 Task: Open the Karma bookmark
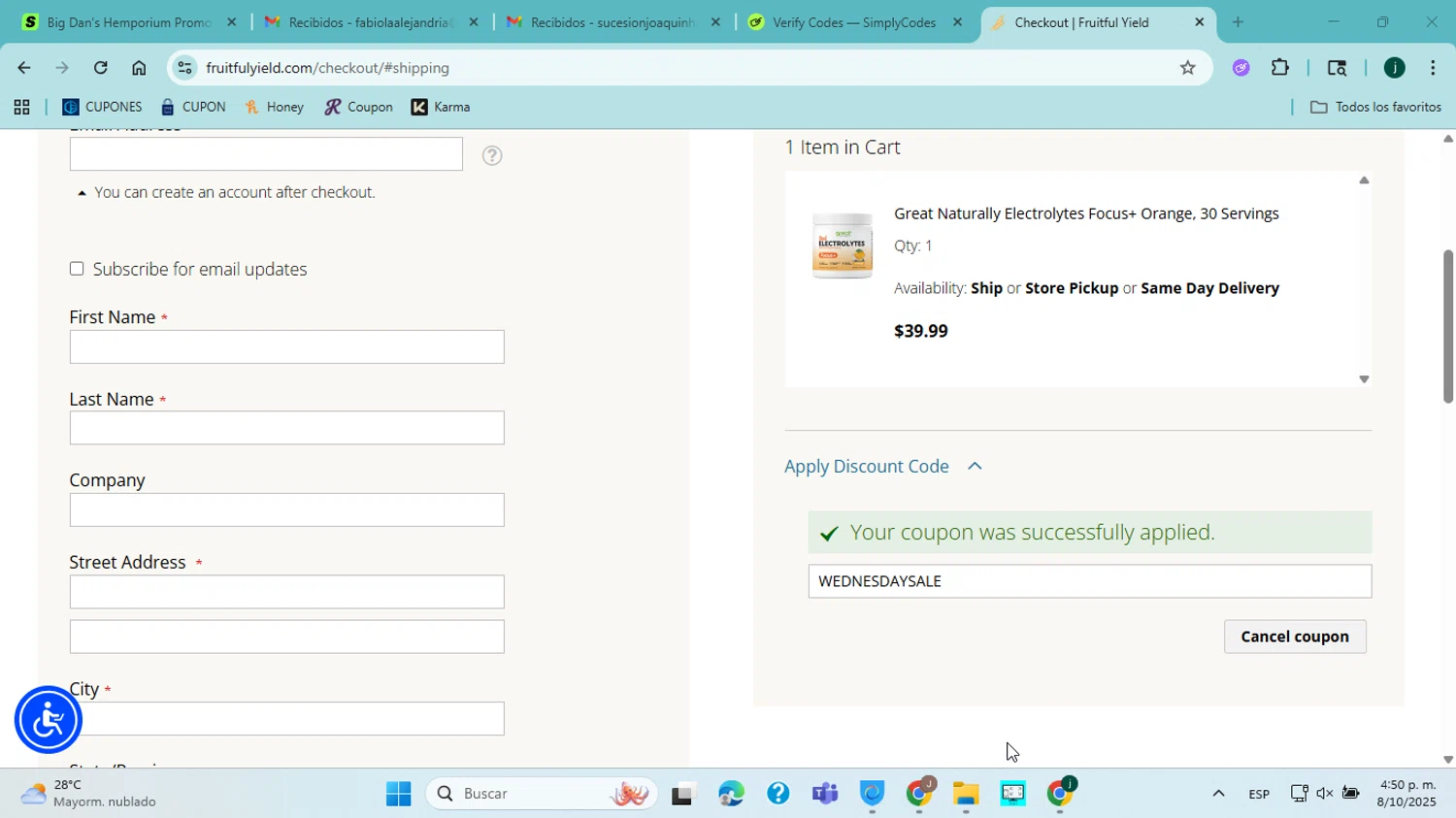441,108
